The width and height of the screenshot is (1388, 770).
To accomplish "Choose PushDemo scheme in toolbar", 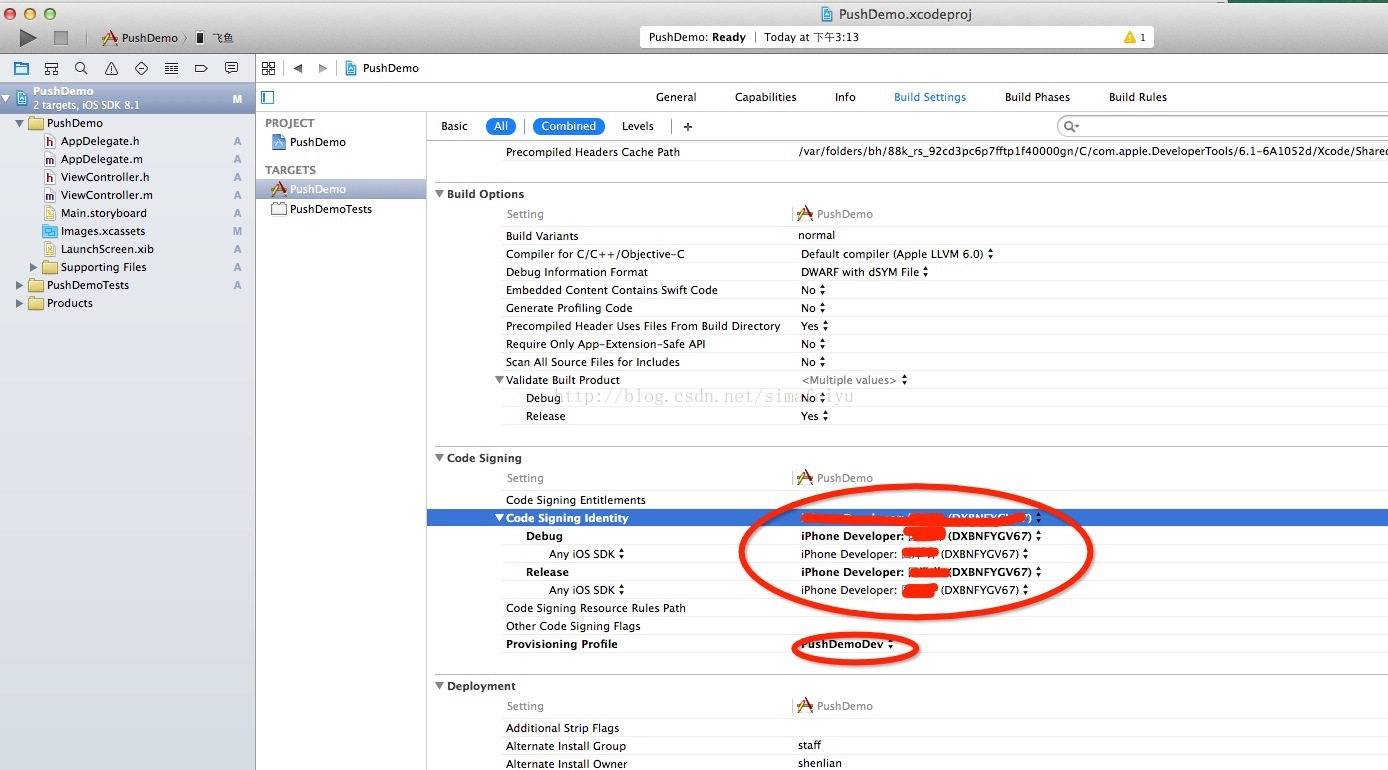I will pyautogui.click(x=139, y=38).
